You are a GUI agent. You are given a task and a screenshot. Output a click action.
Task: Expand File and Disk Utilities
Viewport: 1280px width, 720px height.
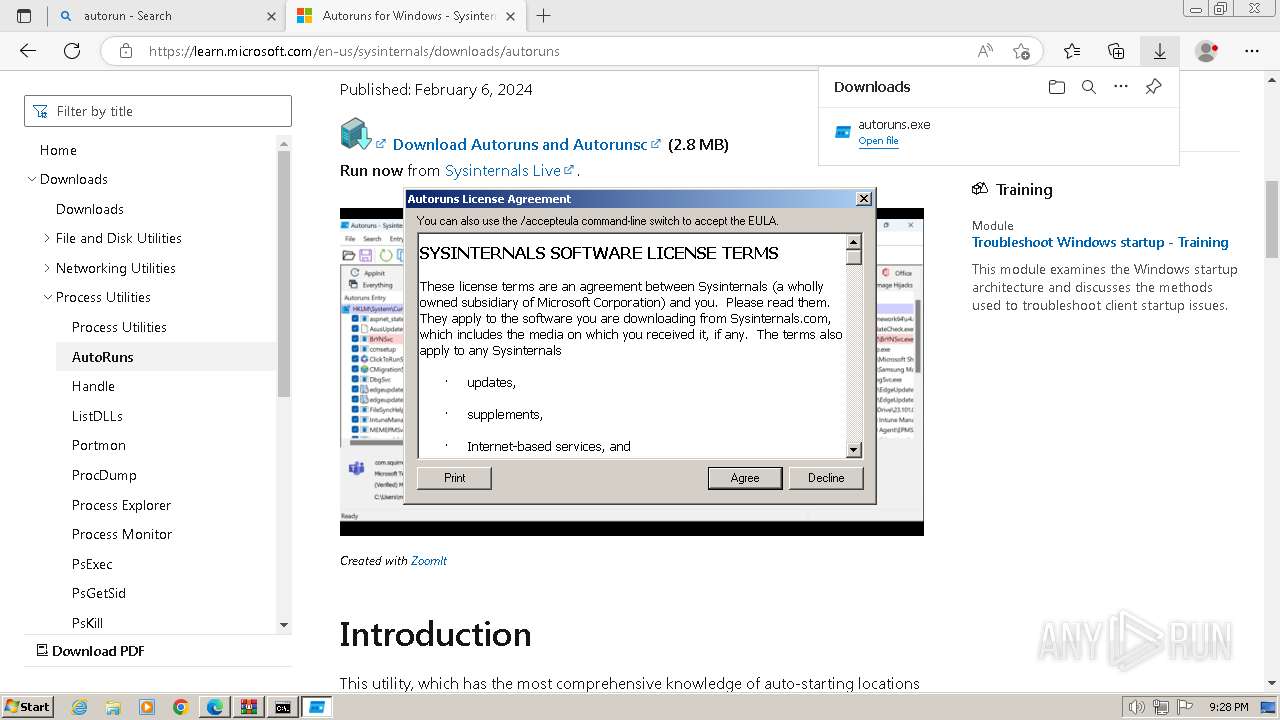tap(47, 238)
